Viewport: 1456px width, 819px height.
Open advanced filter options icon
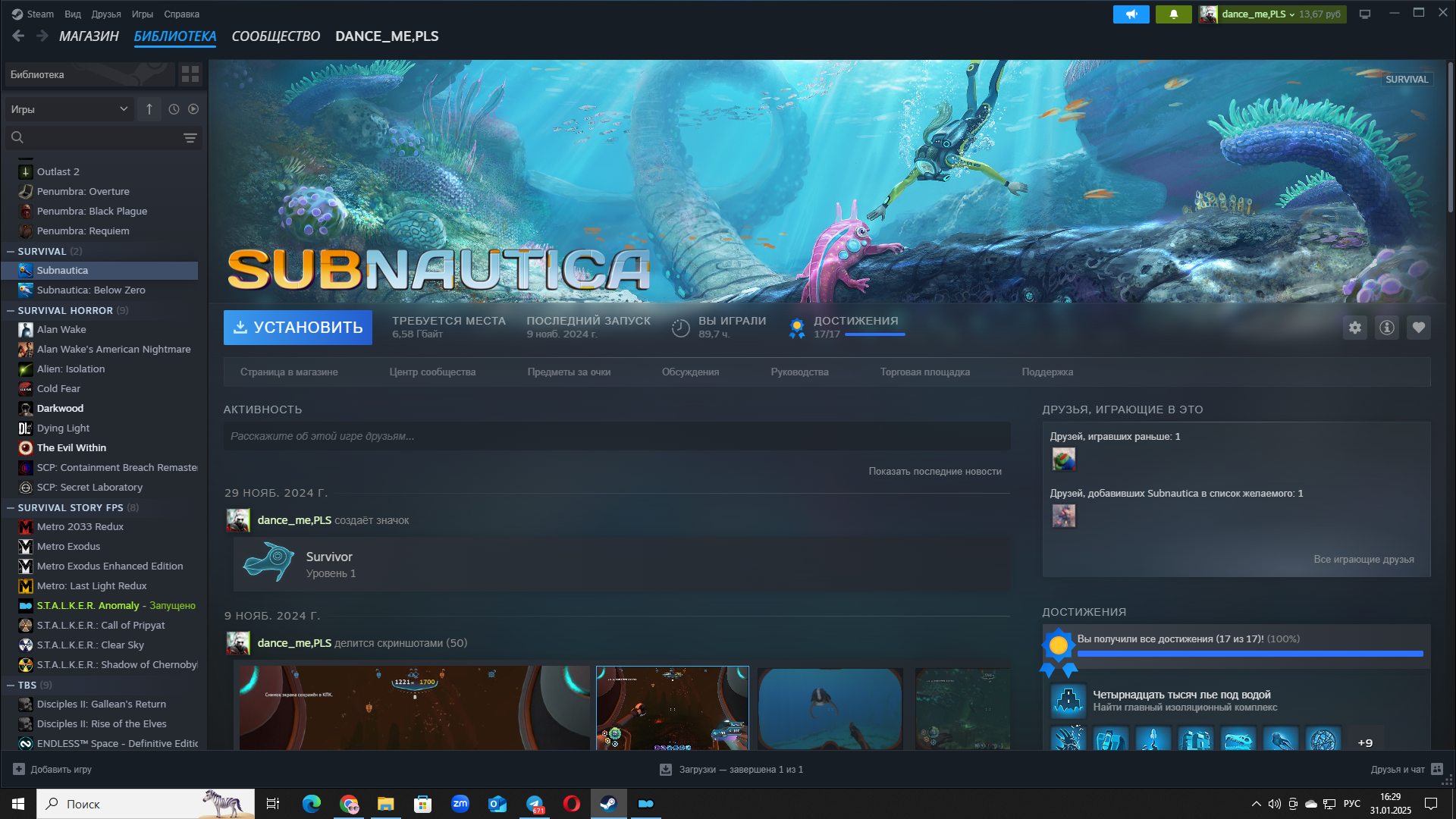pos(190,137)
